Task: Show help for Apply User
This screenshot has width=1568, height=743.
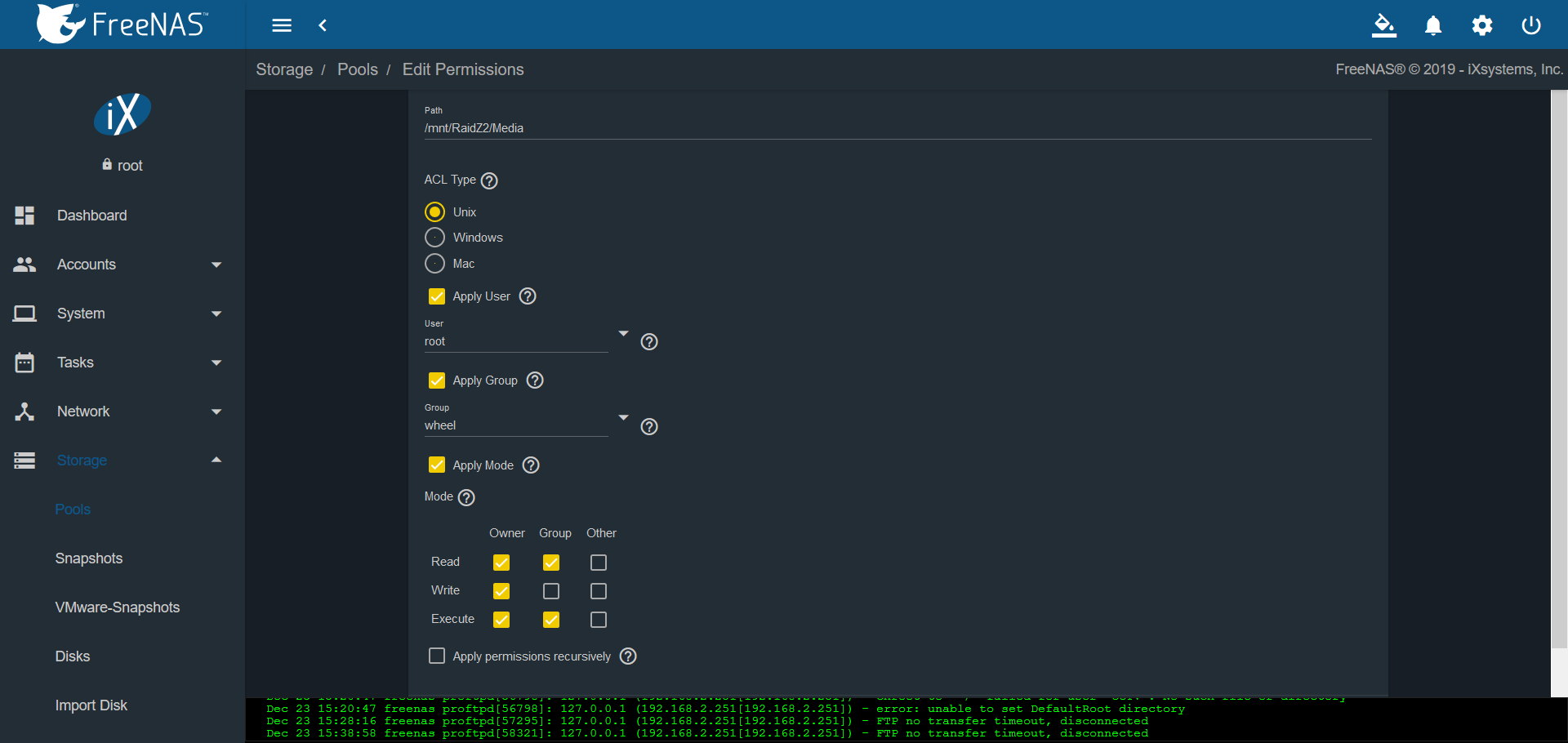Action: click(528, 296)
